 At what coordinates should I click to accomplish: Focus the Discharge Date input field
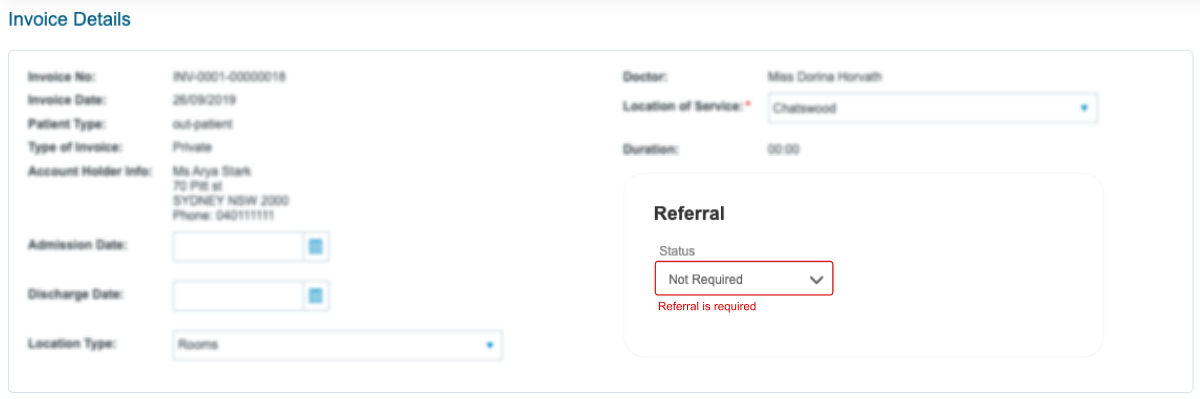tap(238, 295)
